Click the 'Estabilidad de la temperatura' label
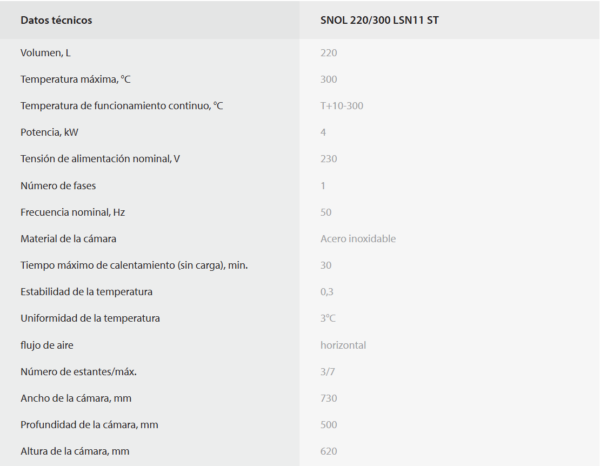Image resolution: width=600 pixels, height=466 pixels. tap(86, 292)
